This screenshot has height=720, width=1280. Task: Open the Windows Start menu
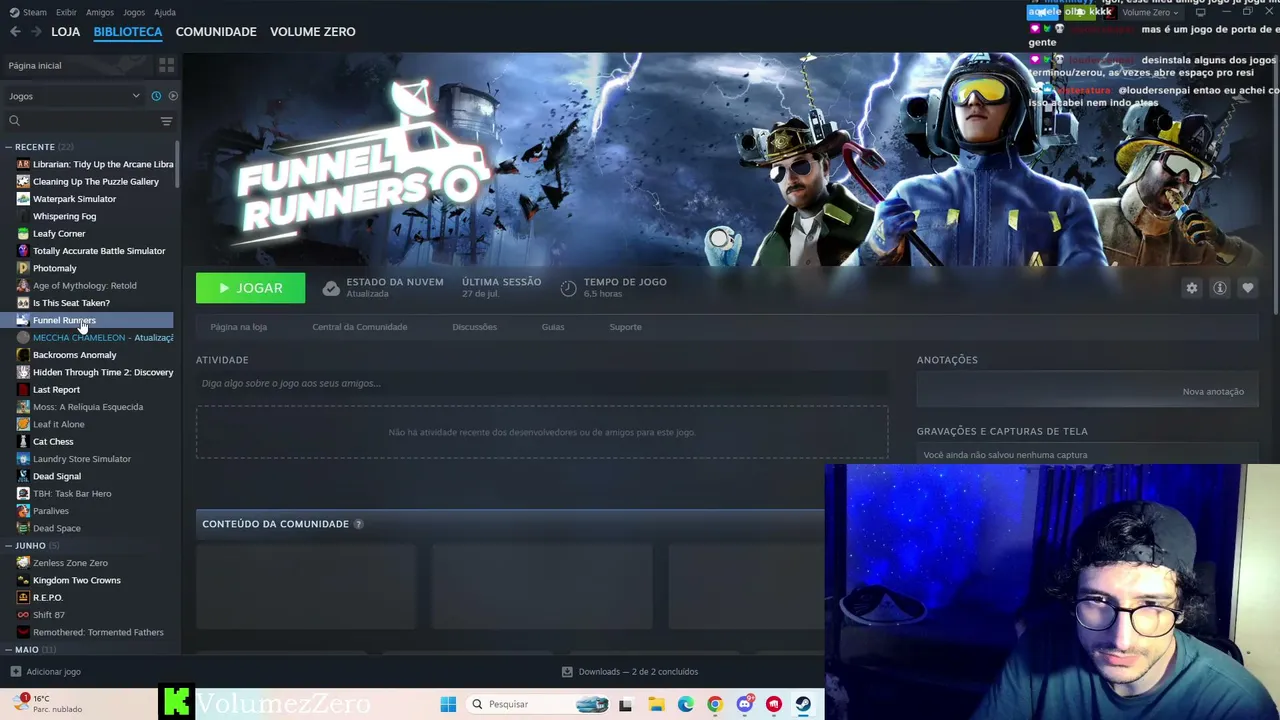[448, 704]
